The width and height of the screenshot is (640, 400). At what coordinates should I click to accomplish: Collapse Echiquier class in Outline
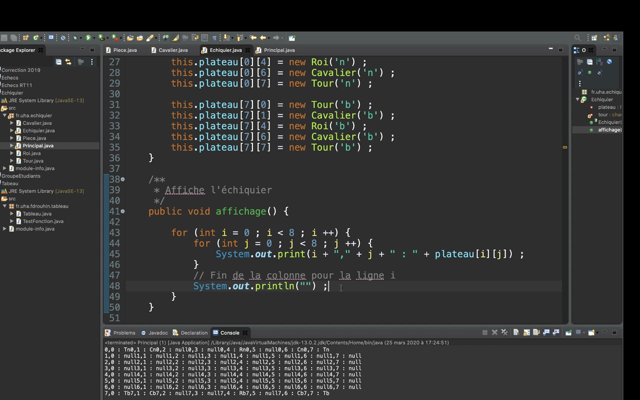click(579, 100)
